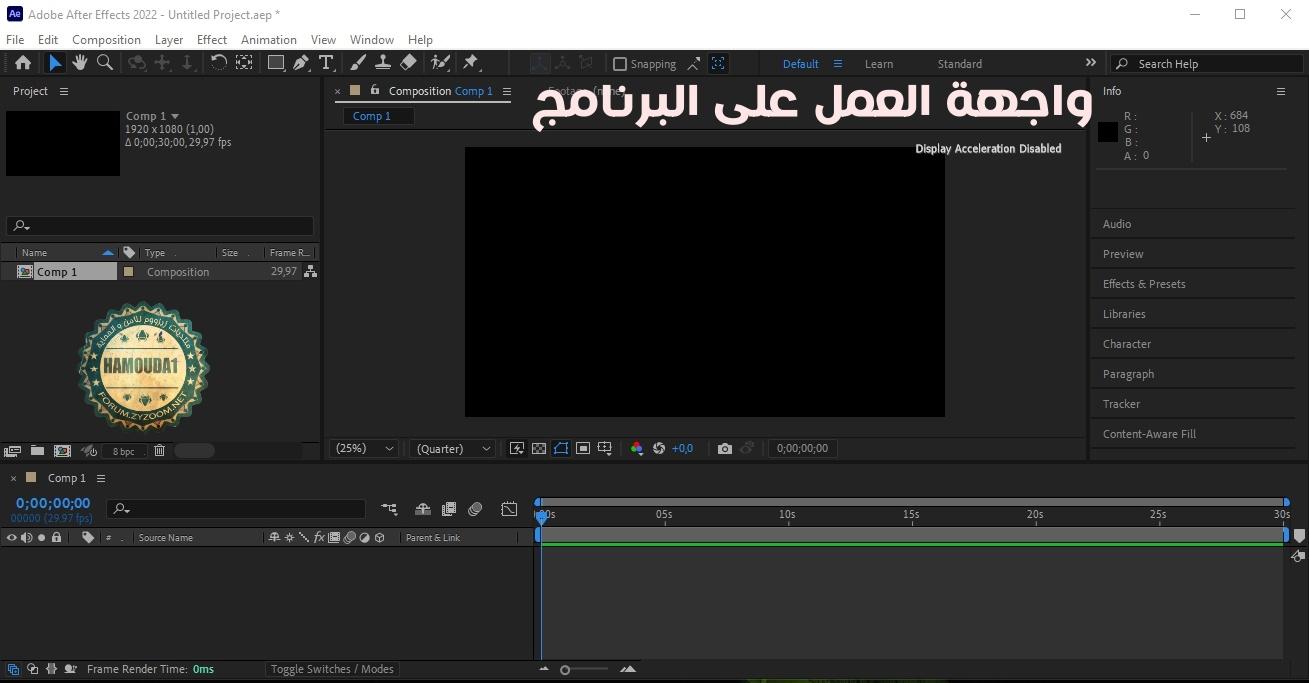
Task: Click the Search Help field
Action: pyautogui.click(x=1207, y=63)
